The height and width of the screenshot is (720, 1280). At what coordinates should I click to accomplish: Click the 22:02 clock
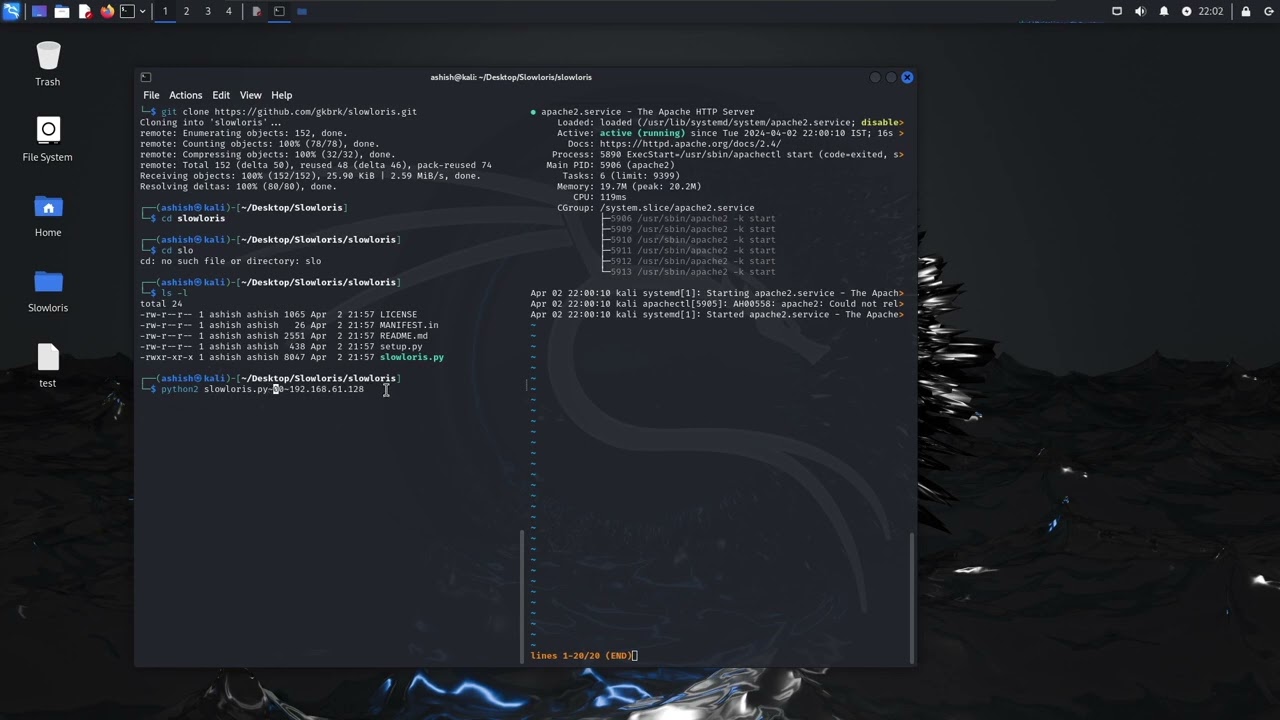pos(1210,11)
